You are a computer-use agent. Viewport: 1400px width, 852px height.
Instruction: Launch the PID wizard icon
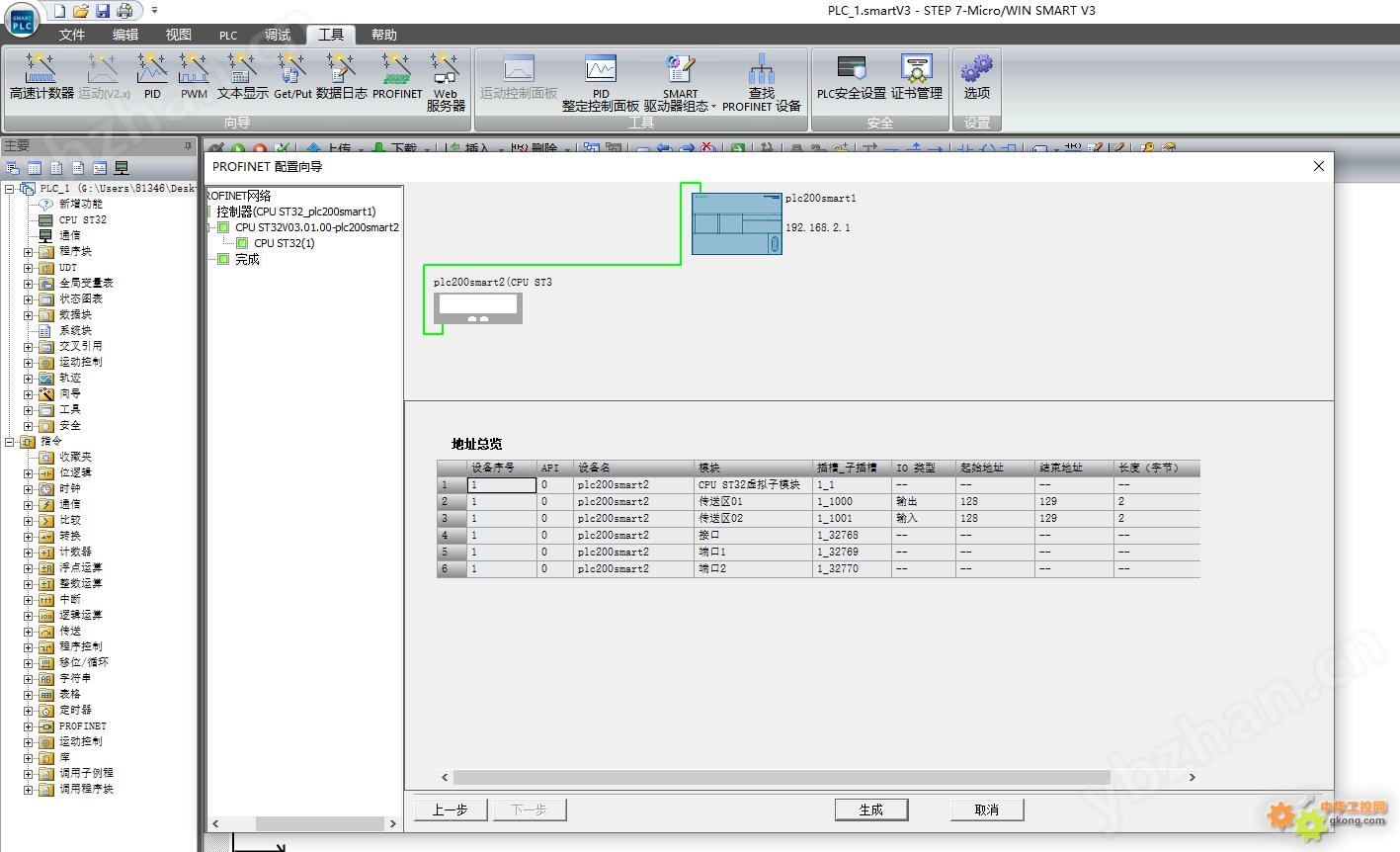[x=151, y=69]
